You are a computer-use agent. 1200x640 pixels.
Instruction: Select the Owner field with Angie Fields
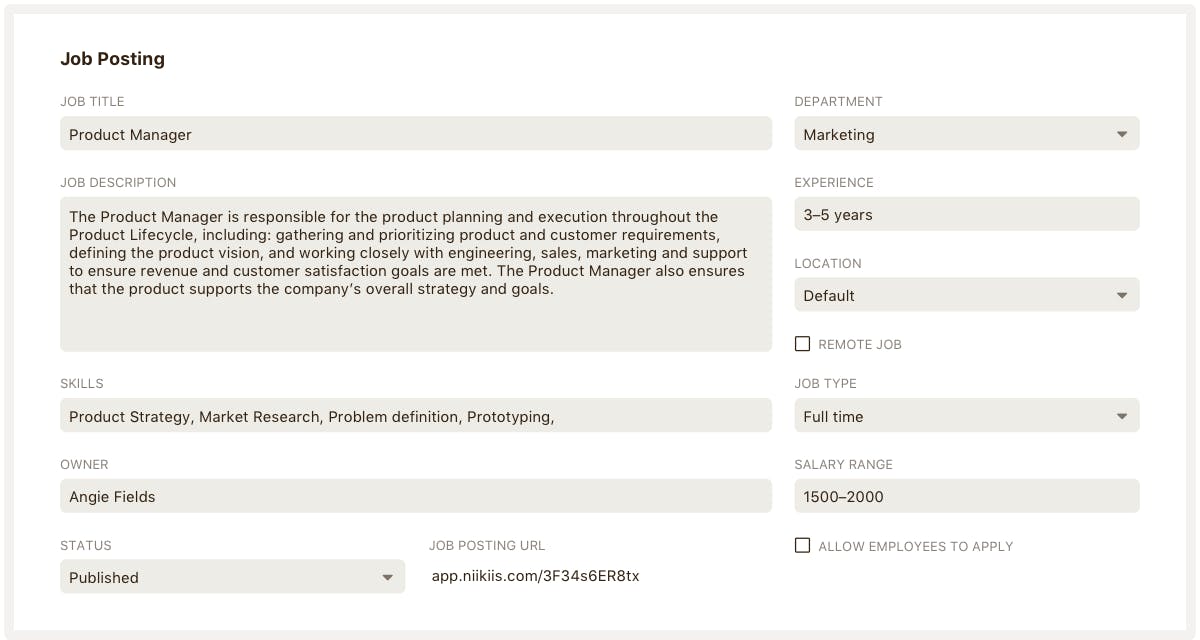click(415, 497)
